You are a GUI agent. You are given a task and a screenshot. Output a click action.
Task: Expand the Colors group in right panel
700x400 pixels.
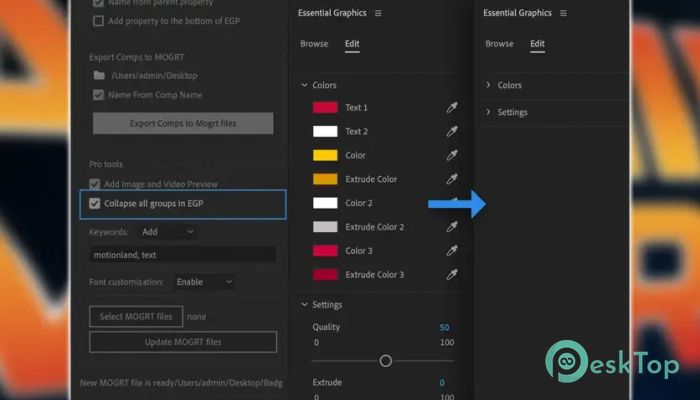tap(488, 85)
